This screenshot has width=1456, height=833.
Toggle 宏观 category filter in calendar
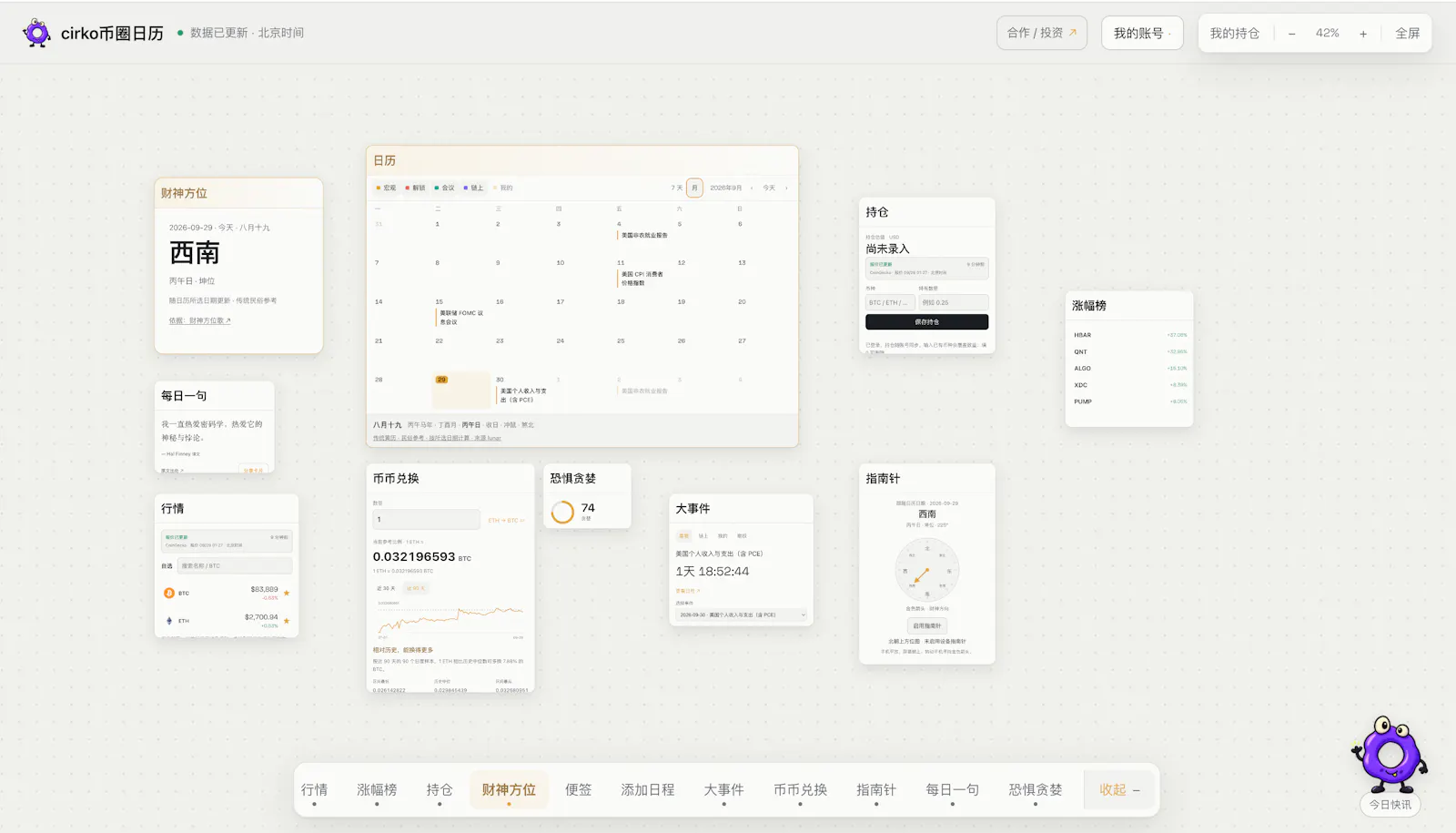click(x=387, y=188)
